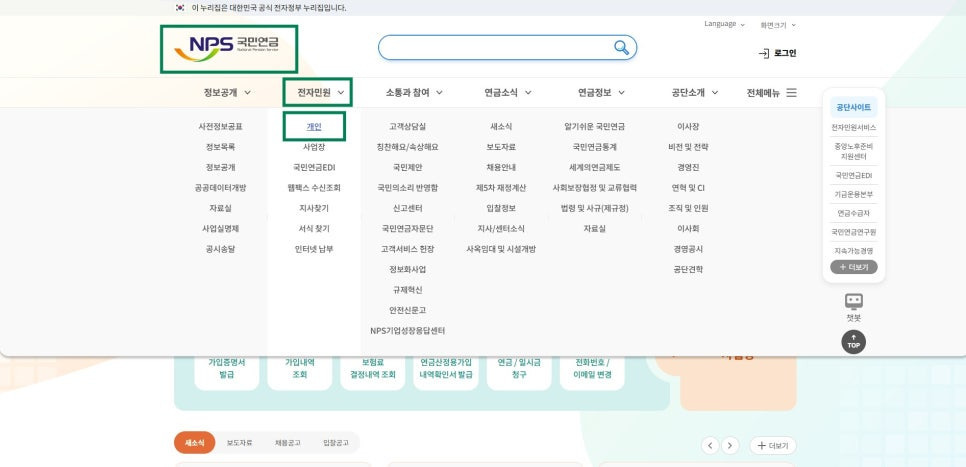The width and height of the screenshot is (966, 467).
Task: Expand the 전자민원 menu
Action: [x=320, y=92]
